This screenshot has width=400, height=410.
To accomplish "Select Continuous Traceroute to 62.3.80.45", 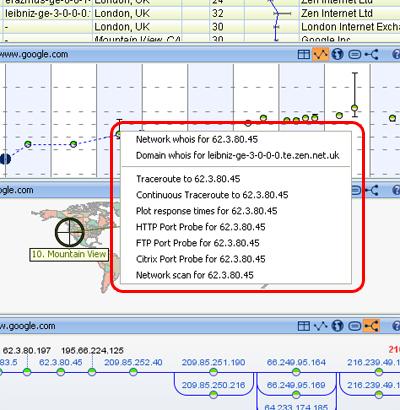I will (x=212, y=195).
